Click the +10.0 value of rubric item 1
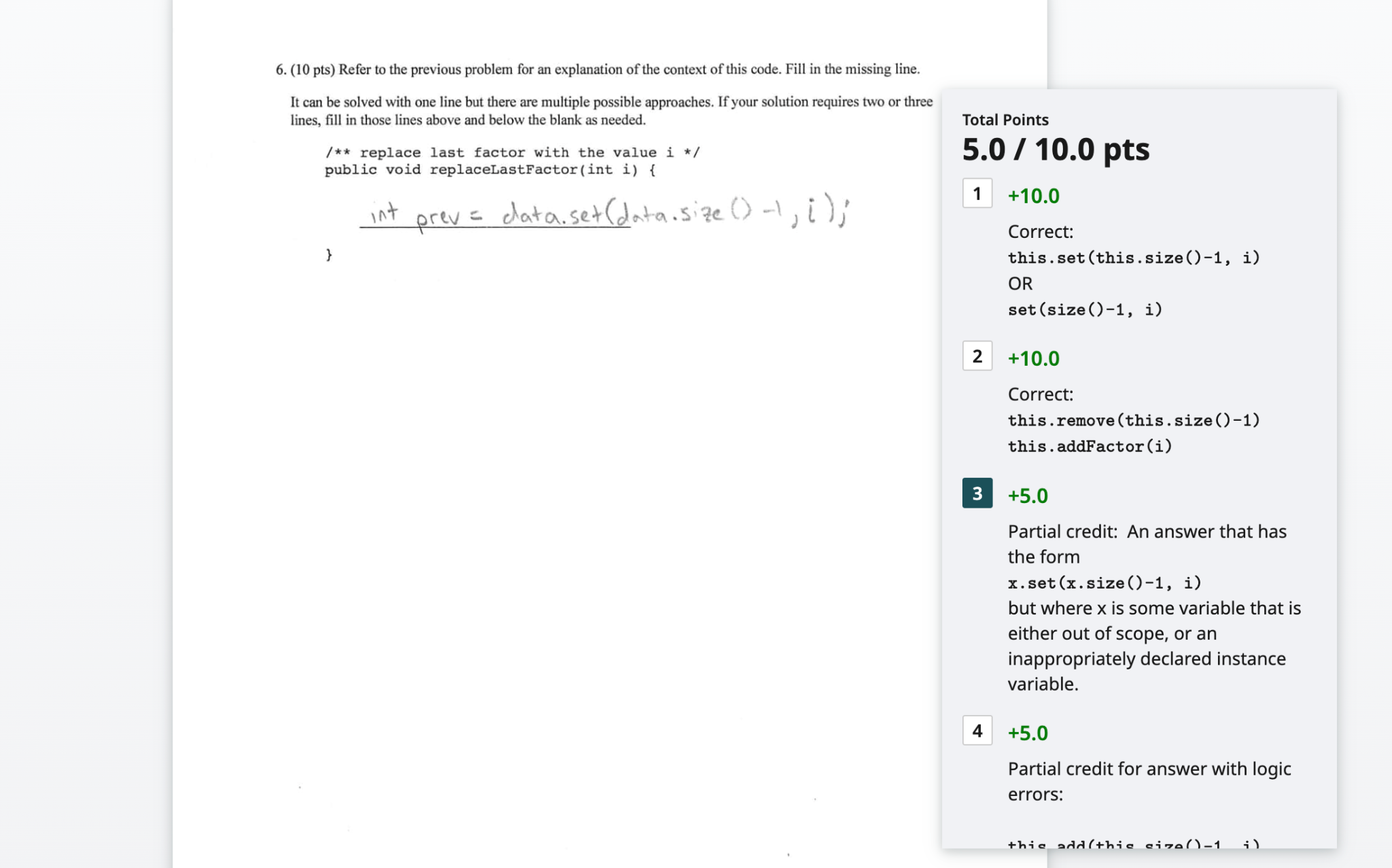Image resolution: width=1392 pixels, height=868 pixels. [x=1033, y=196]
